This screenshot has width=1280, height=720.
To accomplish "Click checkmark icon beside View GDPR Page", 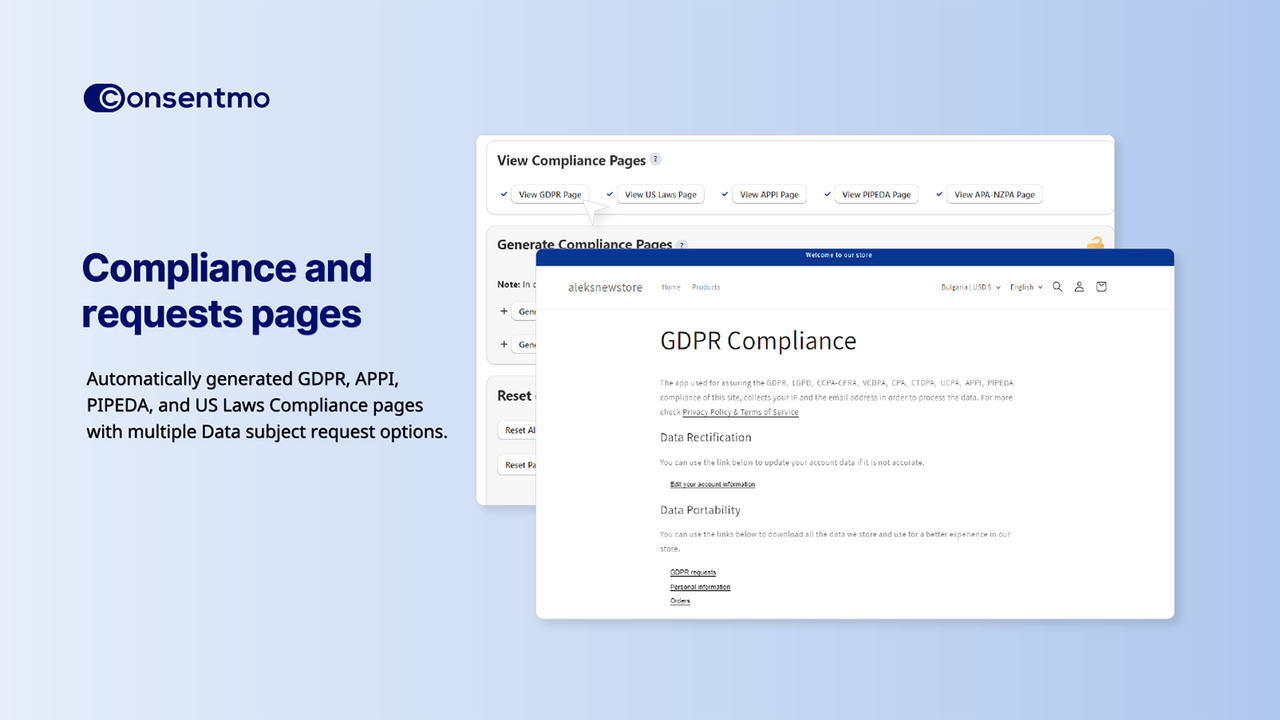I will tap(504, 194).
